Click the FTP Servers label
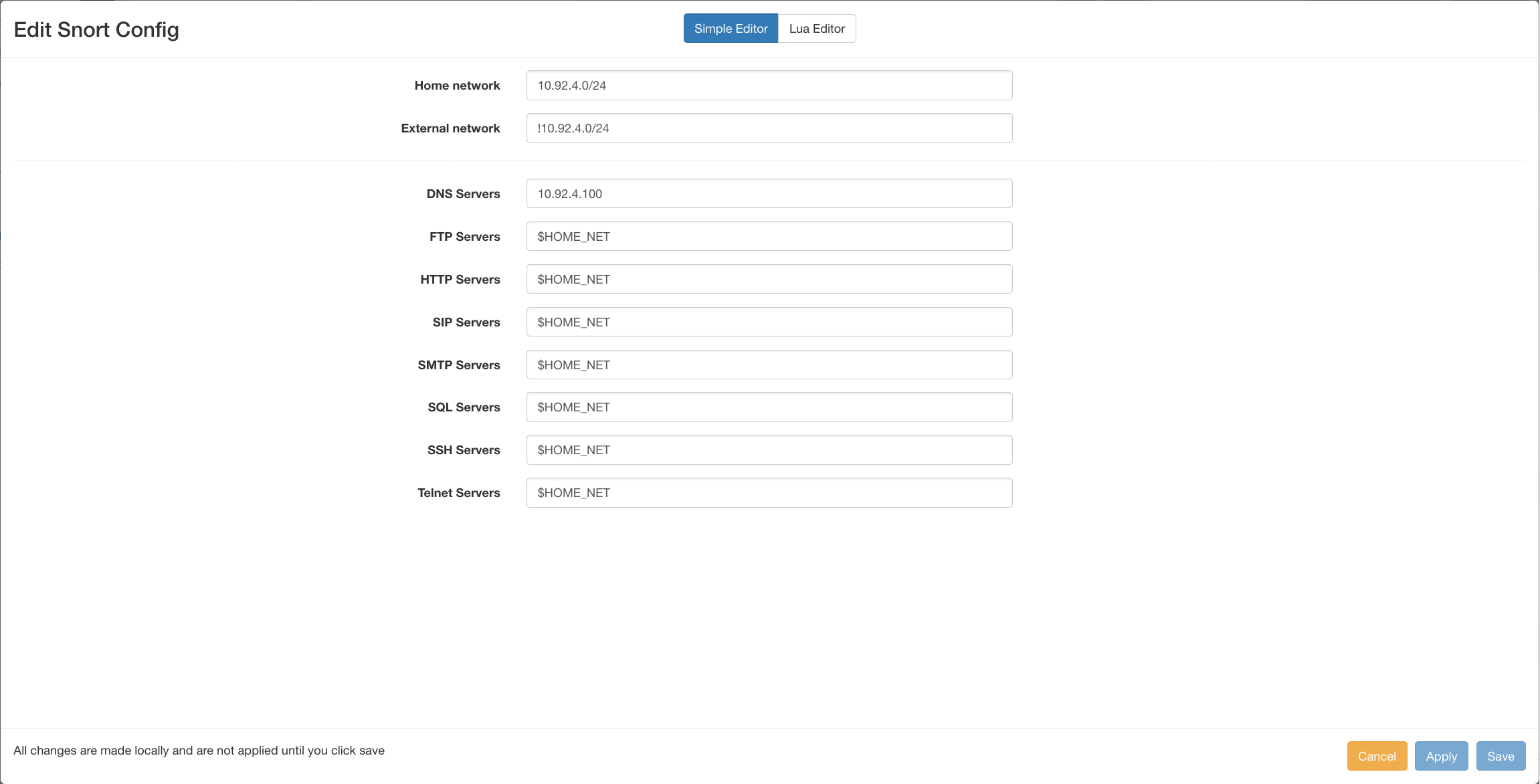 click(x=464, y=237)
